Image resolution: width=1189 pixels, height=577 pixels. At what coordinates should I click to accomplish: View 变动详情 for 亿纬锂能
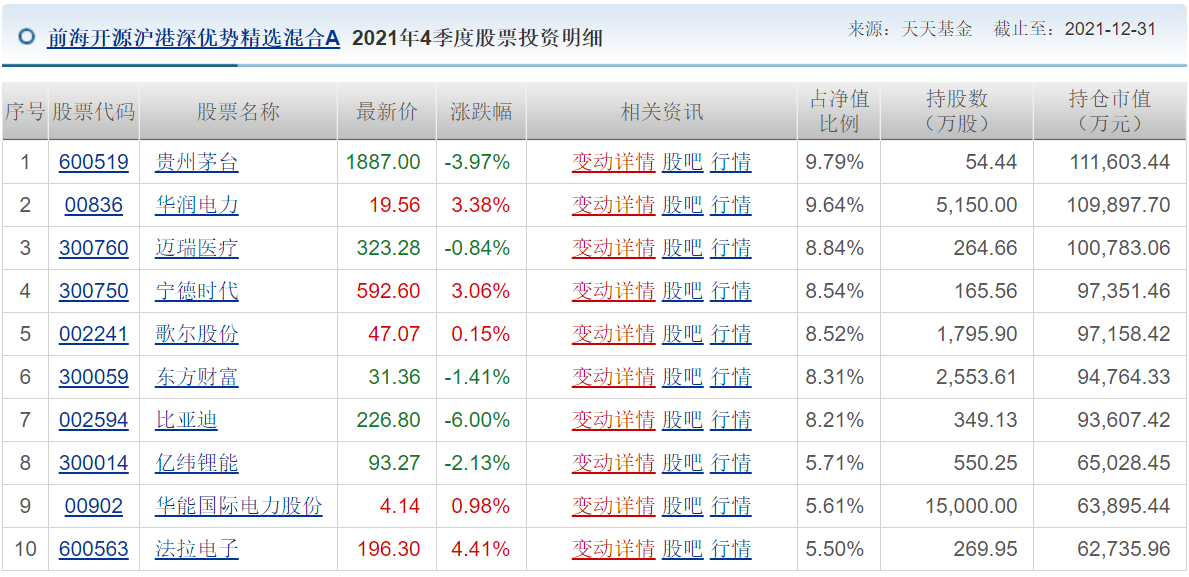(x=613, y=463)
